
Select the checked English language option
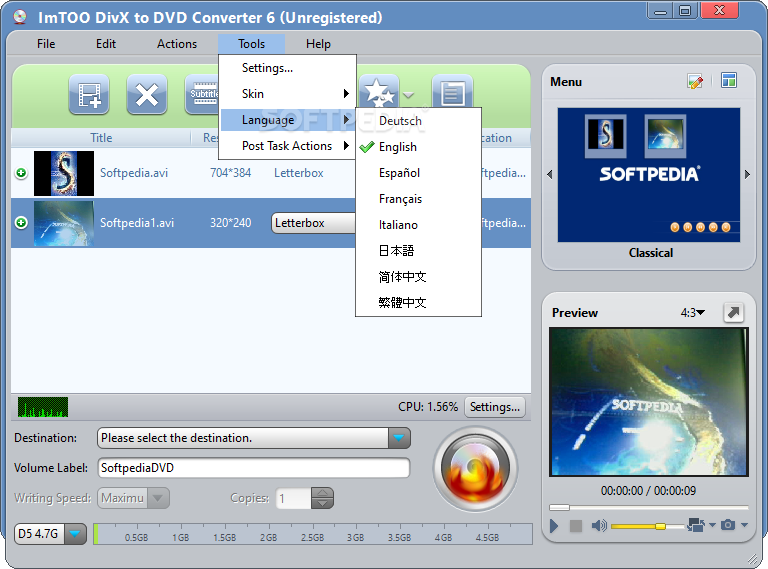point(418,147)
